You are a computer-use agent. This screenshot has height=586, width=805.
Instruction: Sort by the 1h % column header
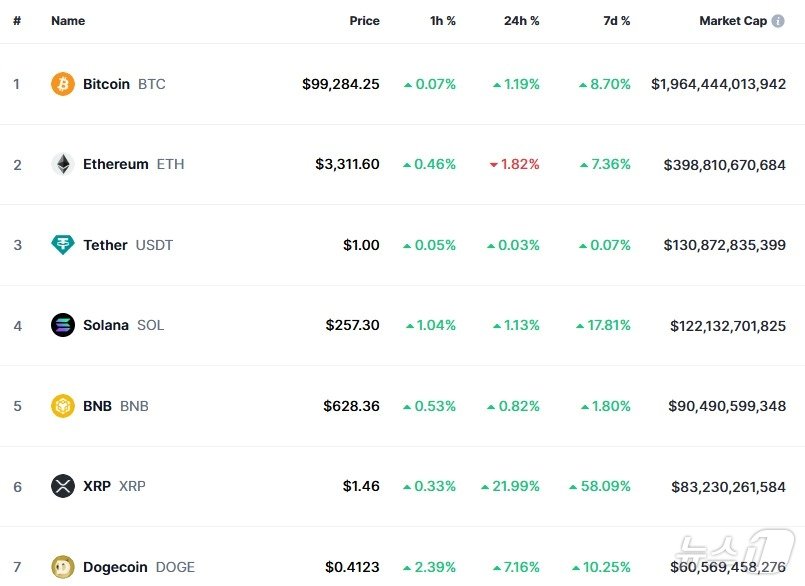click(443, 21)
